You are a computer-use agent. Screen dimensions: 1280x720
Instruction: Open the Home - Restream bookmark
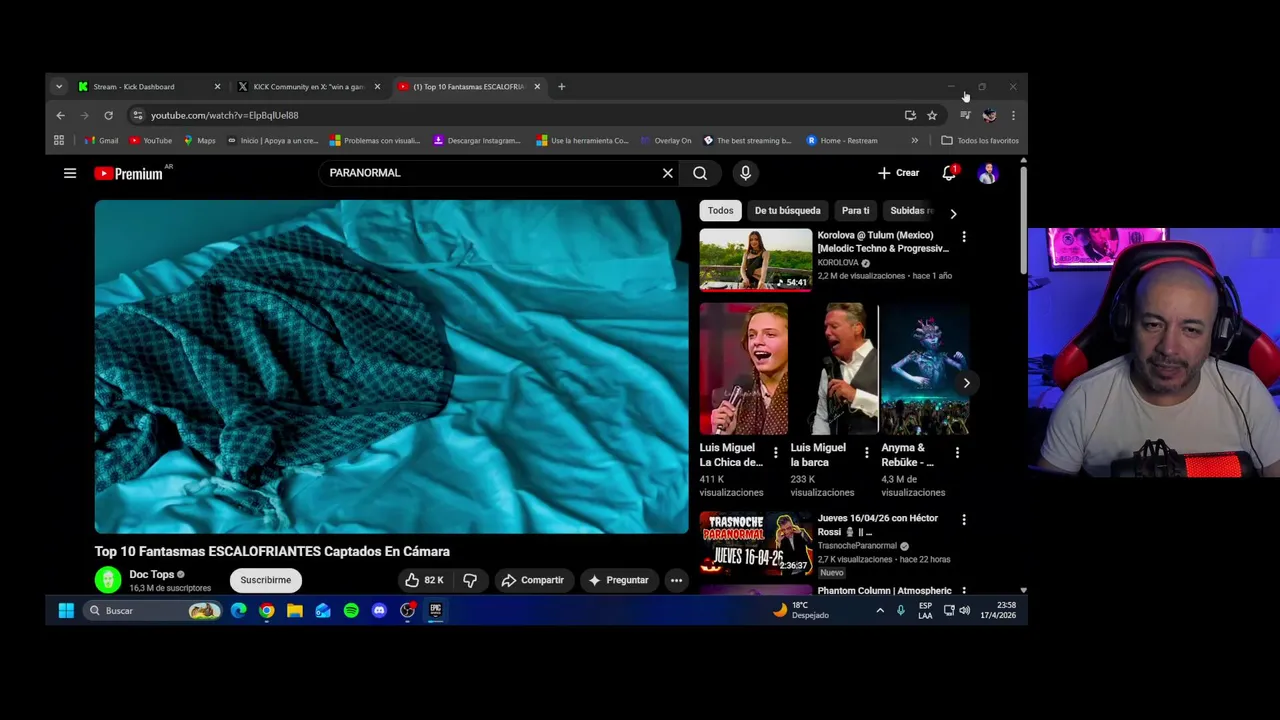coord(842,141)
